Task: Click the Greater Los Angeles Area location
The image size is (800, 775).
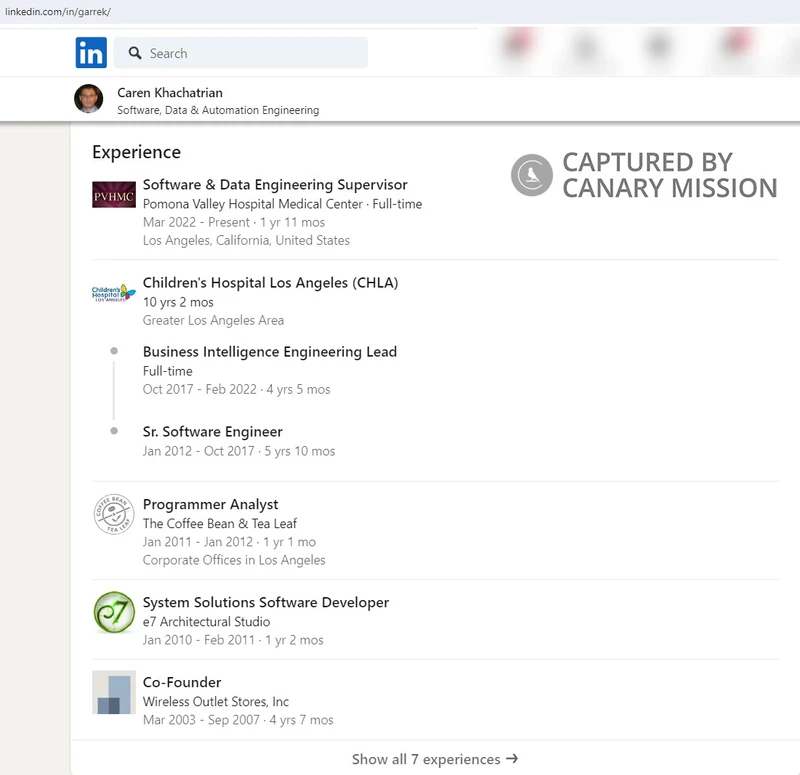Action: point(213,320)
